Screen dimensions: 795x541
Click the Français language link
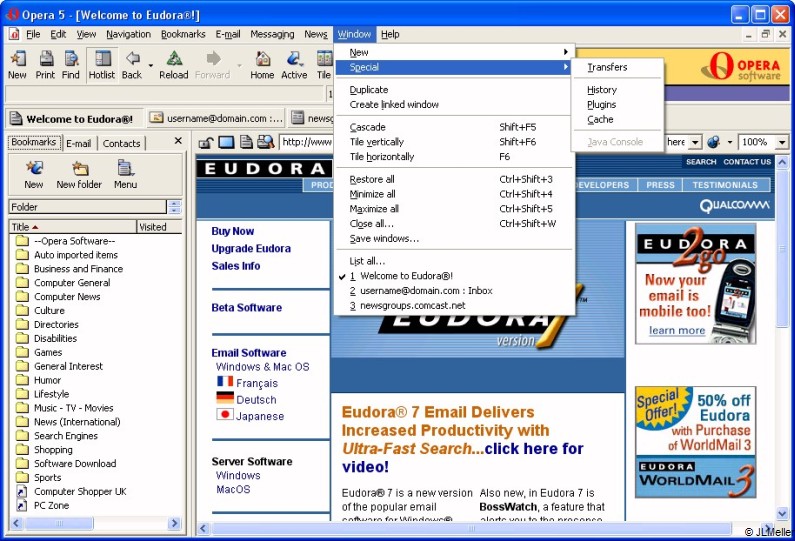(x=257, y=383)
